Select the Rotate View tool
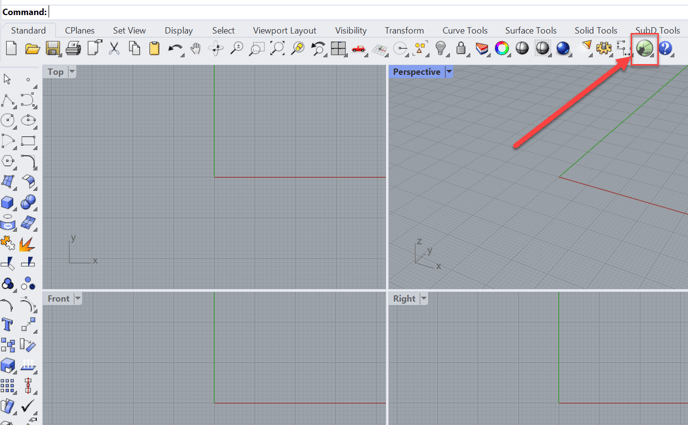The width and height of the screenshot is (688, 425). (216, 48)
